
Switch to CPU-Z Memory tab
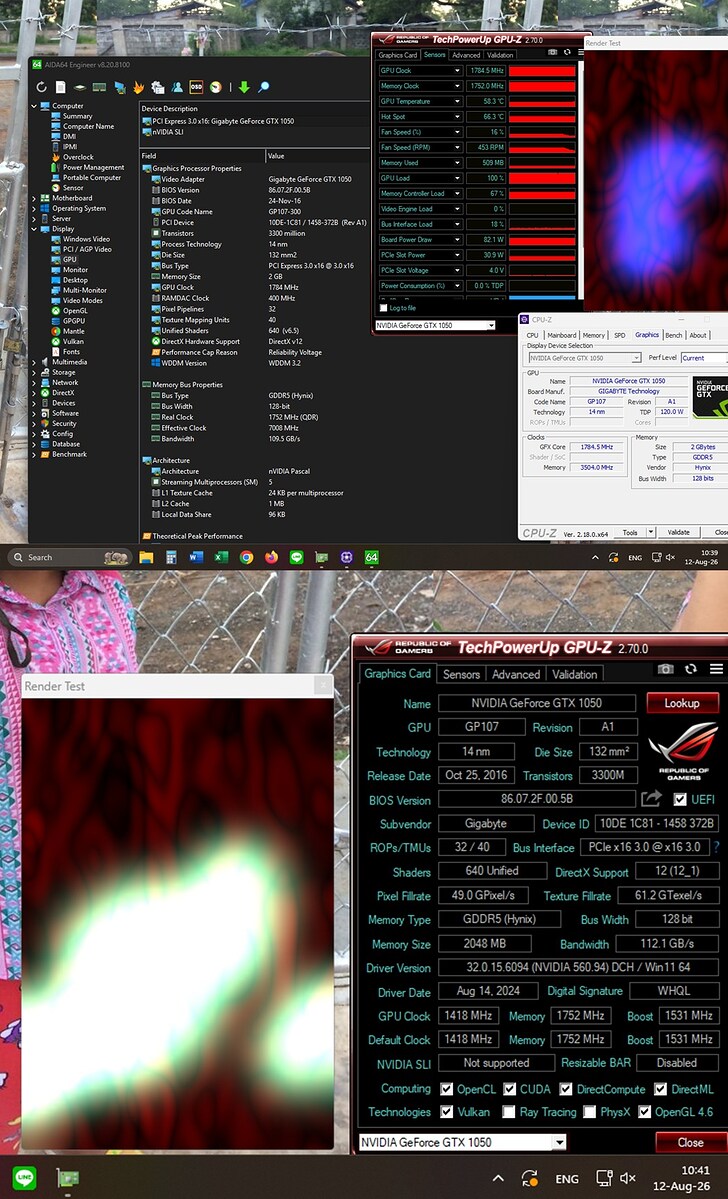[x=593, y=335]
